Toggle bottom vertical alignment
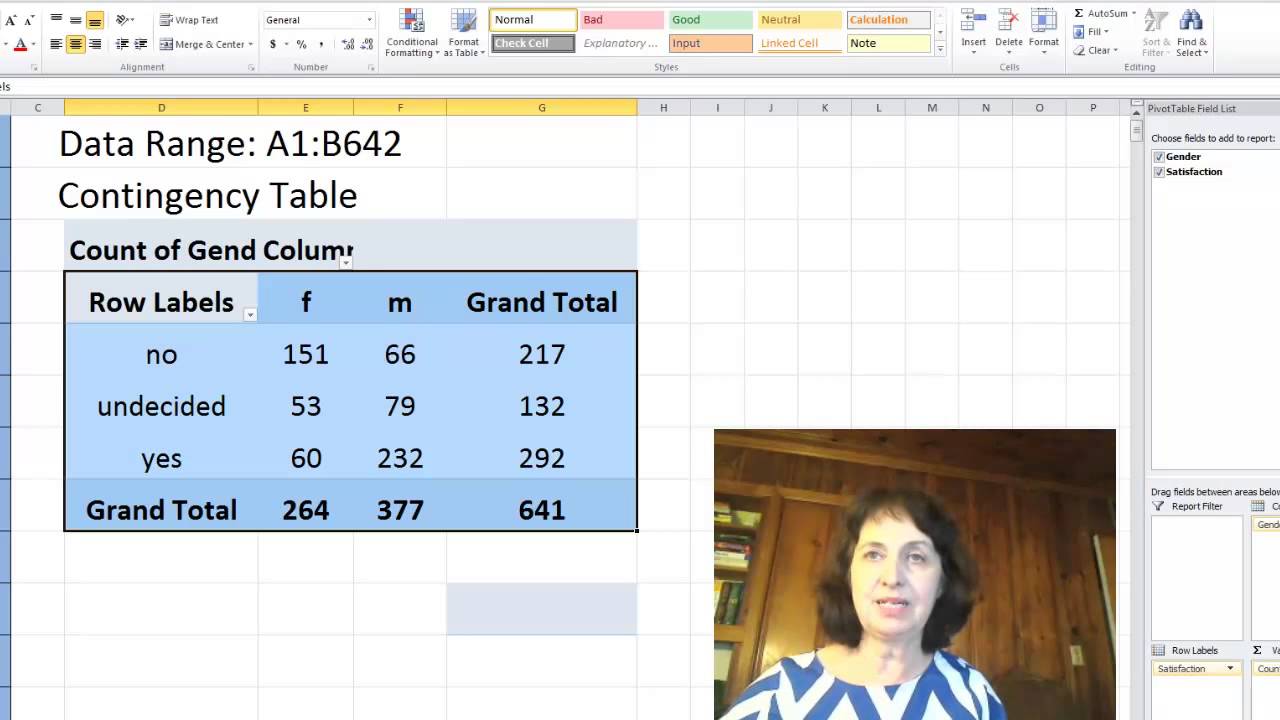Screen dimensions: 1280x720 [94, 20]
